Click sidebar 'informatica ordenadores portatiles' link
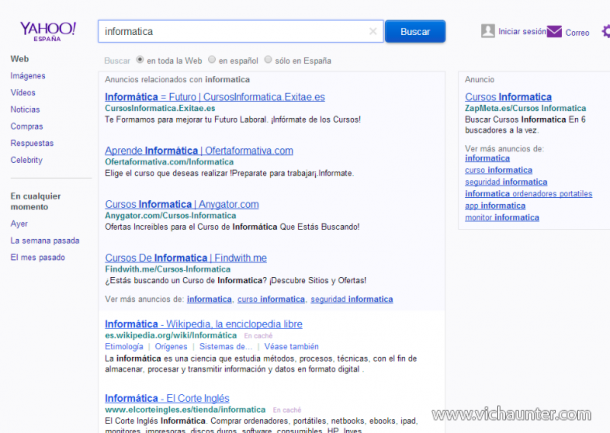 click(528, 194)
